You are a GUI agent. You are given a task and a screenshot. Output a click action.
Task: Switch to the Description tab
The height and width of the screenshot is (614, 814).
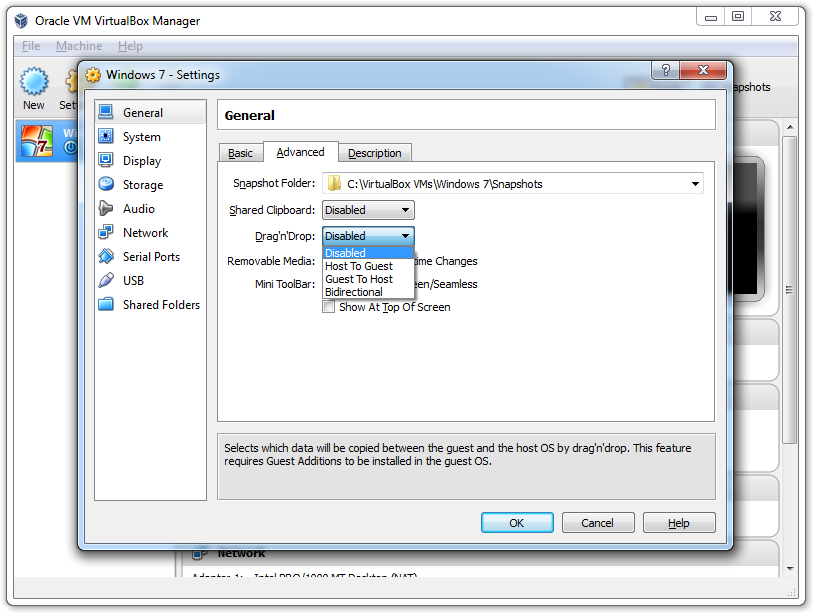[375, 153]
